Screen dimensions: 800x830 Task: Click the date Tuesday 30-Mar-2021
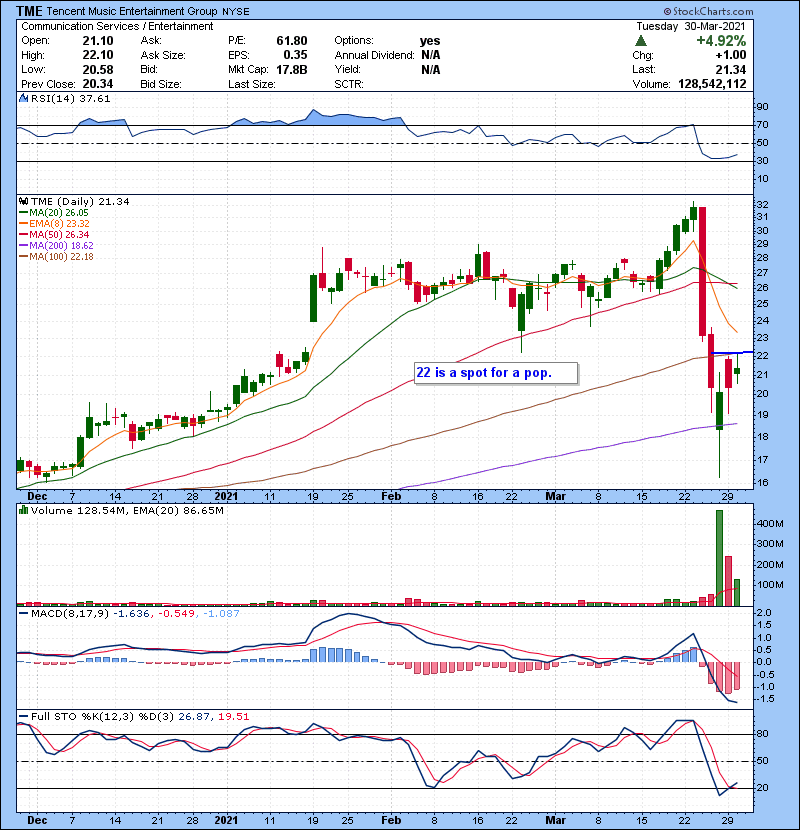[691, 26]
